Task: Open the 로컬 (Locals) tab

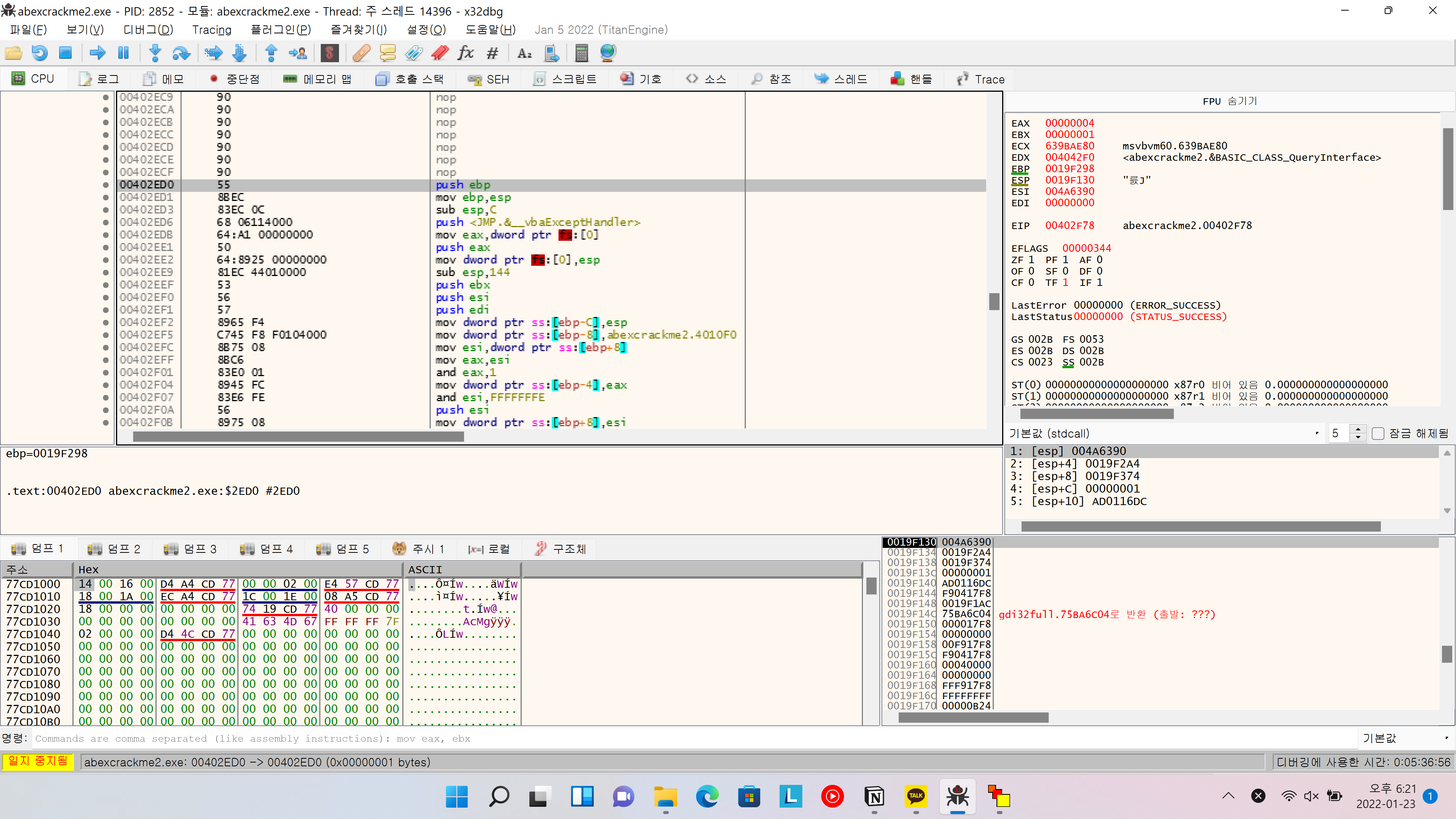Action: 490,549
